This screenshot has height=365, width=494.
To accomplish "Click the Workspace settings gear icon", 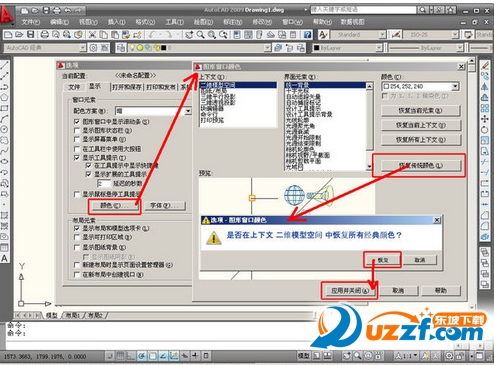I will [x=94, y=48].
